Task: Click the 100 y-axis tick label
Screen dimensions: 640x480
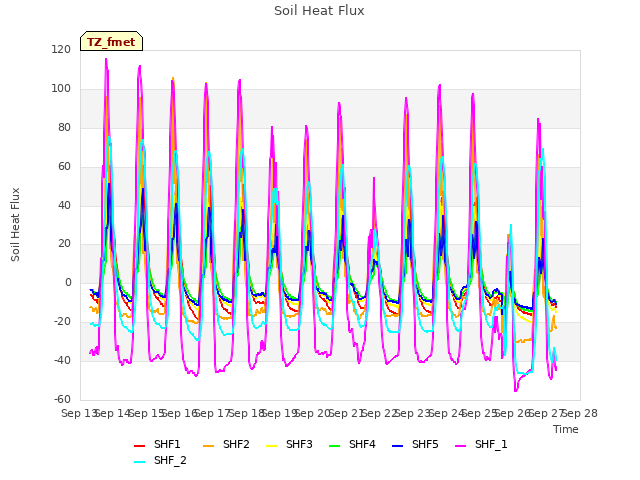Action: (61, 89)
